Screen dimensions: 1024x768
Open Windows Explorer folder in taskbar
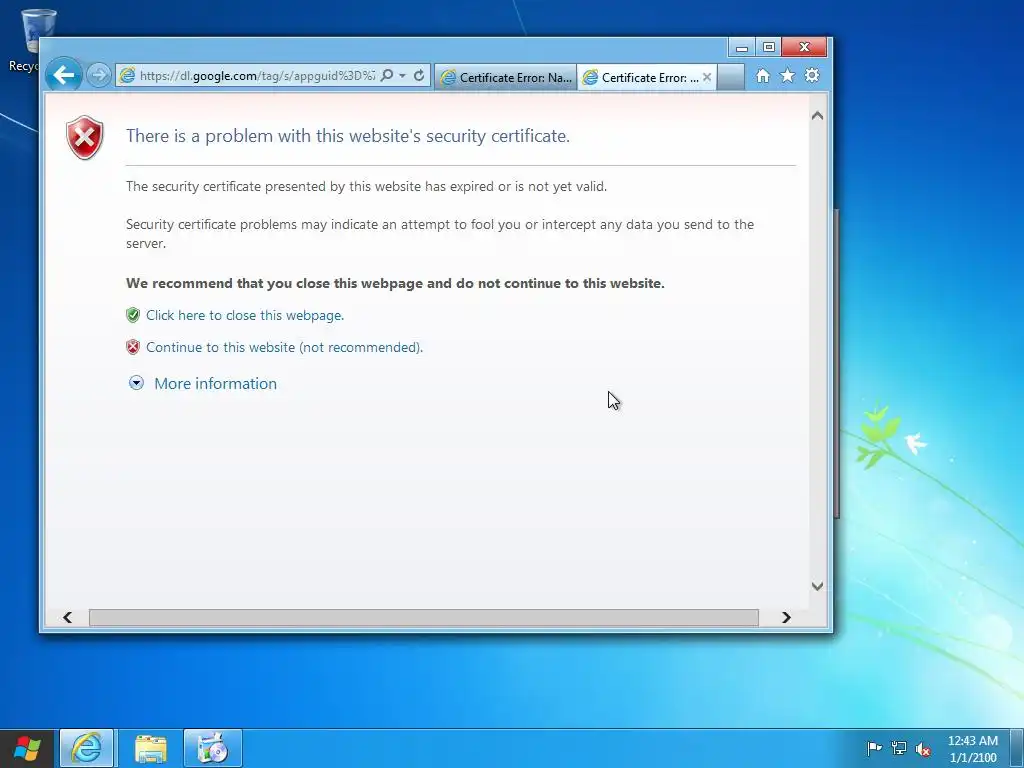click(151, 748)
